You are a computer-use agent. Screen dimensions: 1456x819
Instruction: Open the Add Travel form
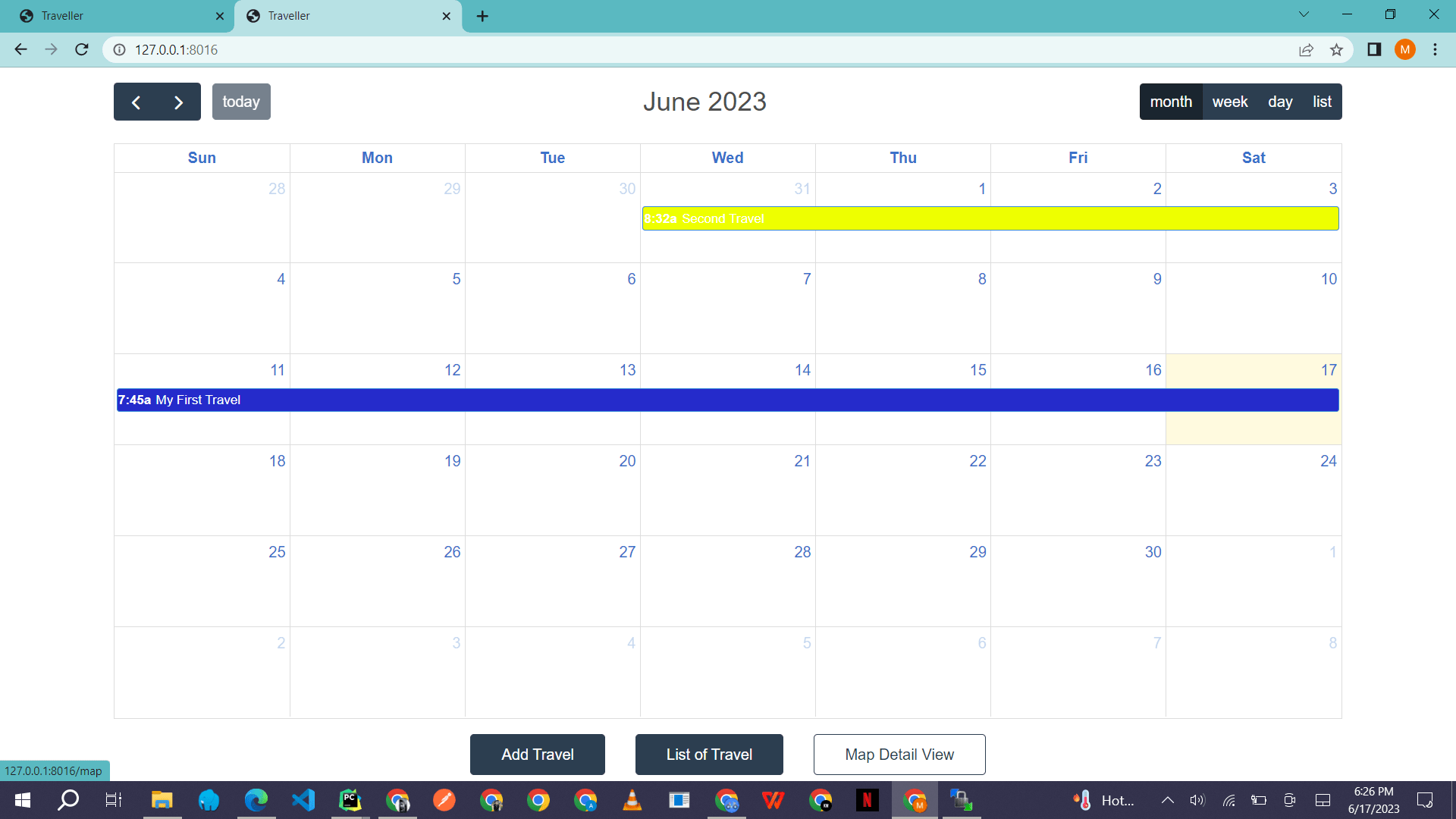[538, 754]
